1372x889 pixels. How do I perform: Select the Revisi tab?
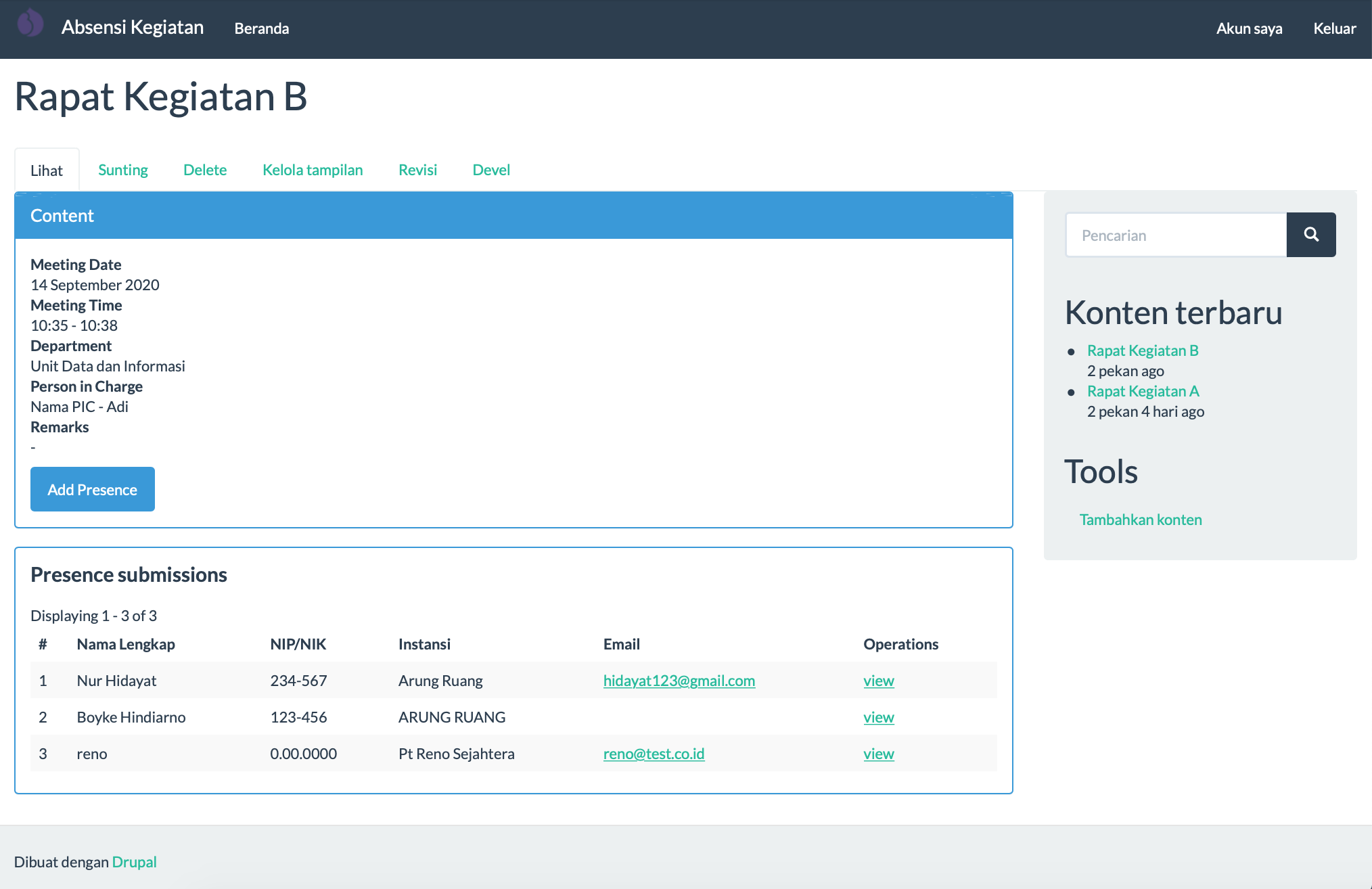pos(417,170)
